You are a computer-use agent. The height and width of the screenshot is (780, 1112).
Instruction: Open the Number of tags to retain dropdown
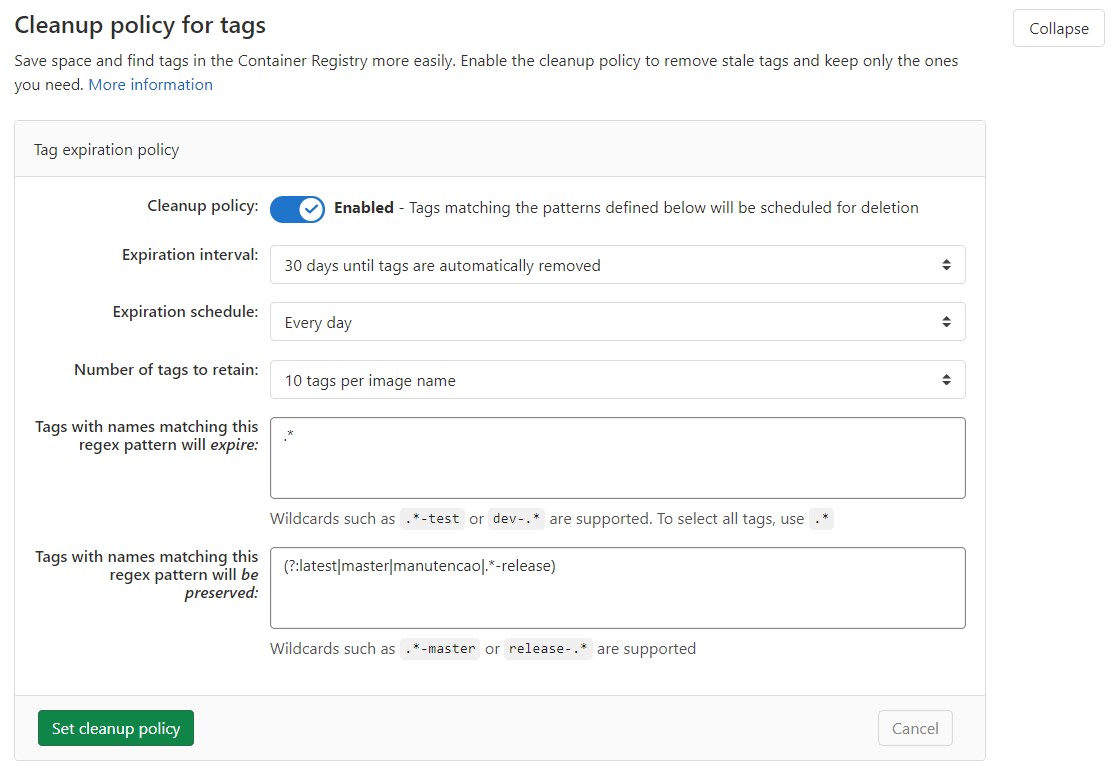617,380
